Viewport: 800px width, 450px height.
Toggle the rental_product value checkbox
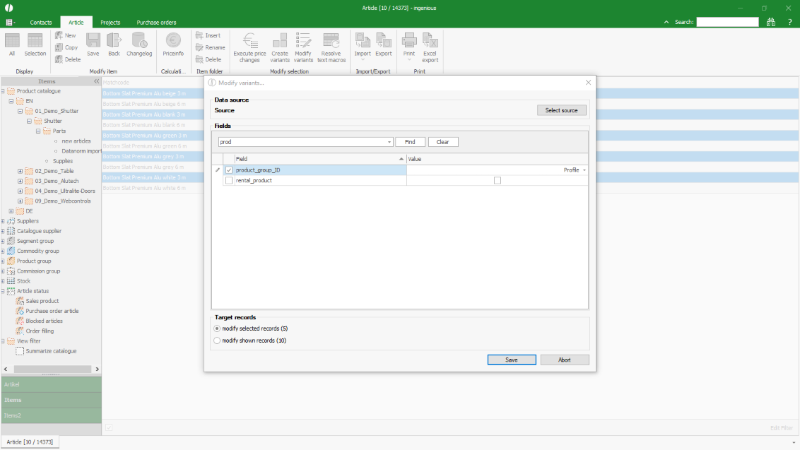pyautogui.click(x=497, y=180)
